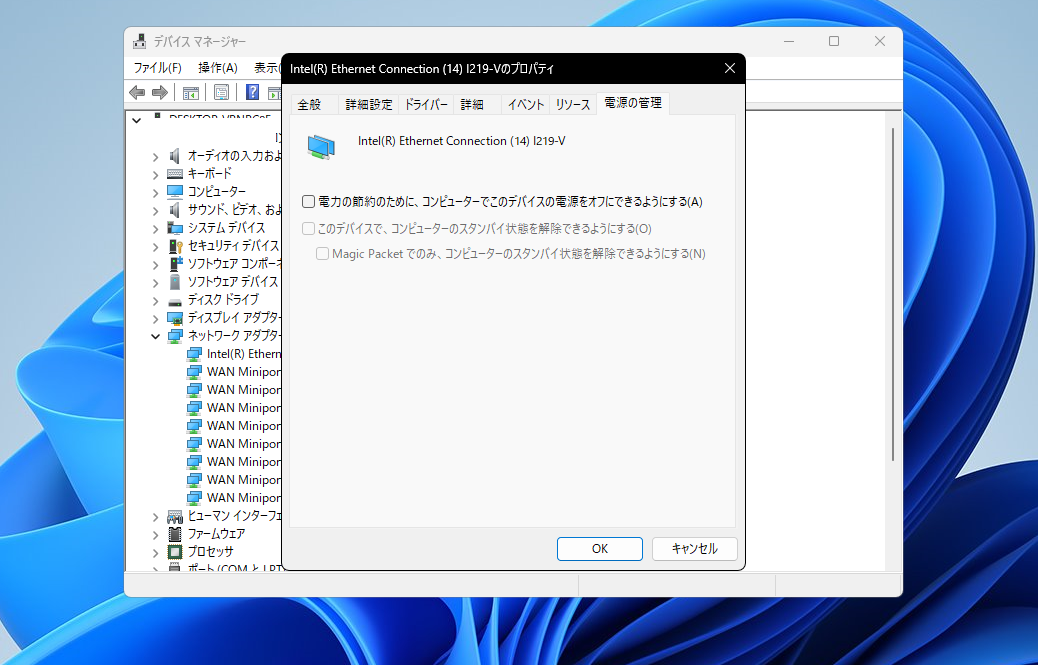Click the キャンセル button
Image resolution: width=1038 pixels, height=665 pixels.
[x=694, y=549]
